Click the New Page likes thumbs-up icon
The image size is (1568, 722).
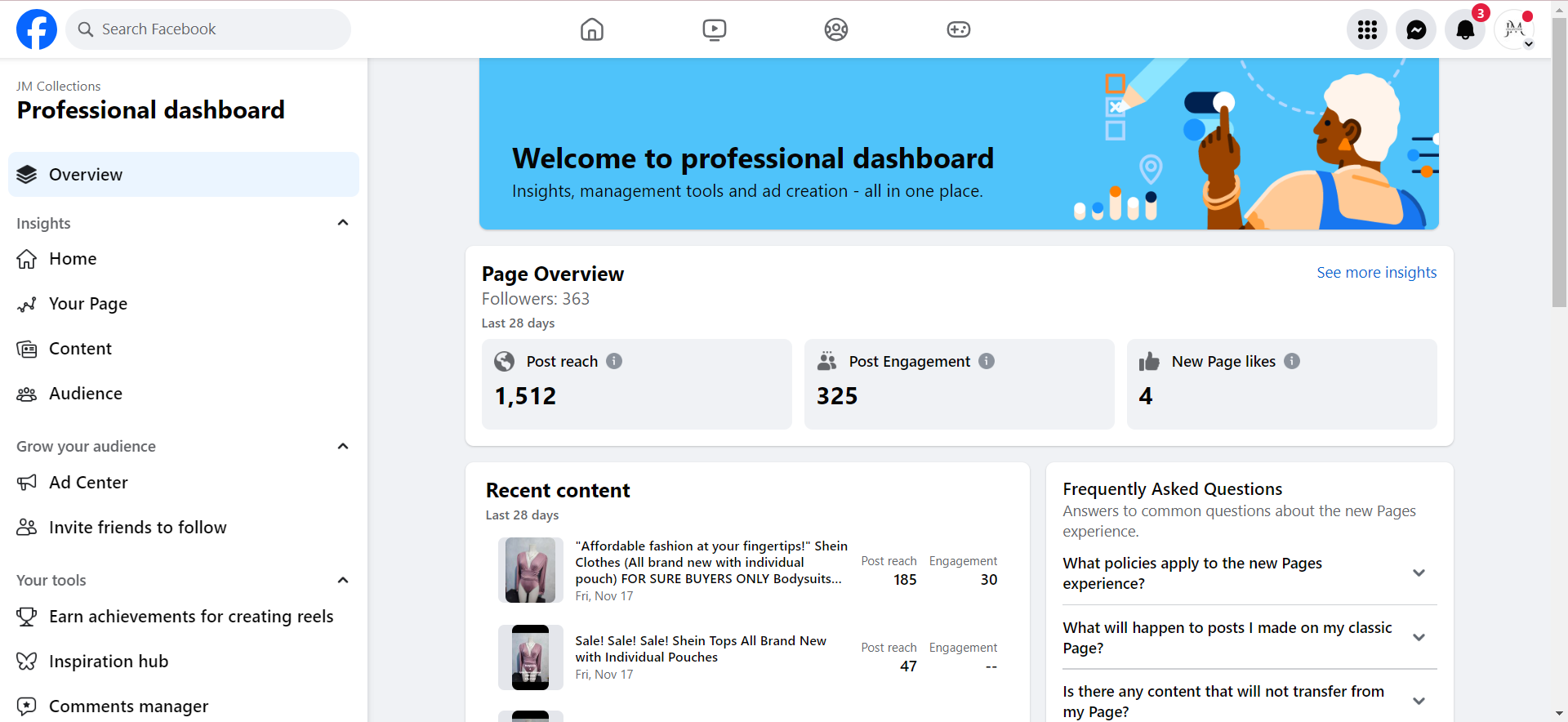tap(1150, 361)
